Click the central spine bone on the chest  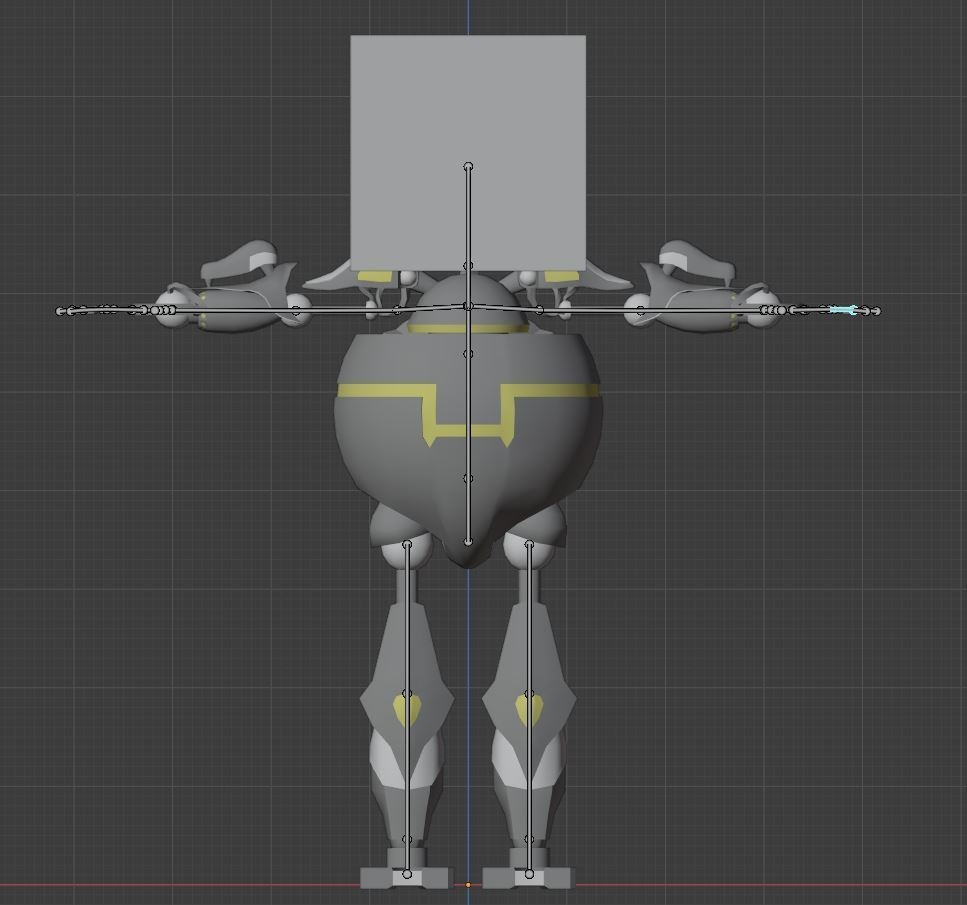(466, 420)
